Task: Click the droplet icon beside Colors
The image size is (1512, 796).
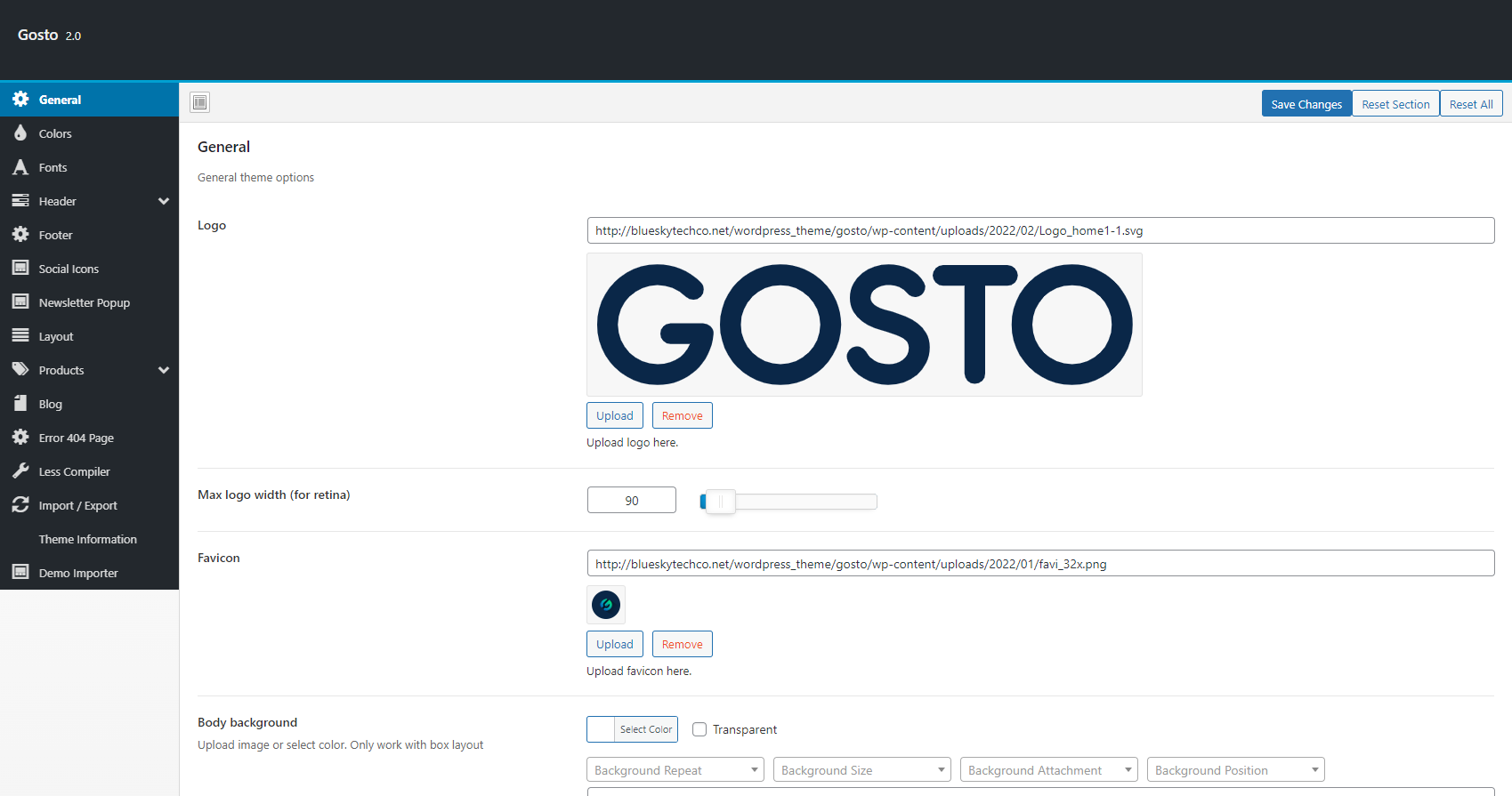Action: pos(20,133)
